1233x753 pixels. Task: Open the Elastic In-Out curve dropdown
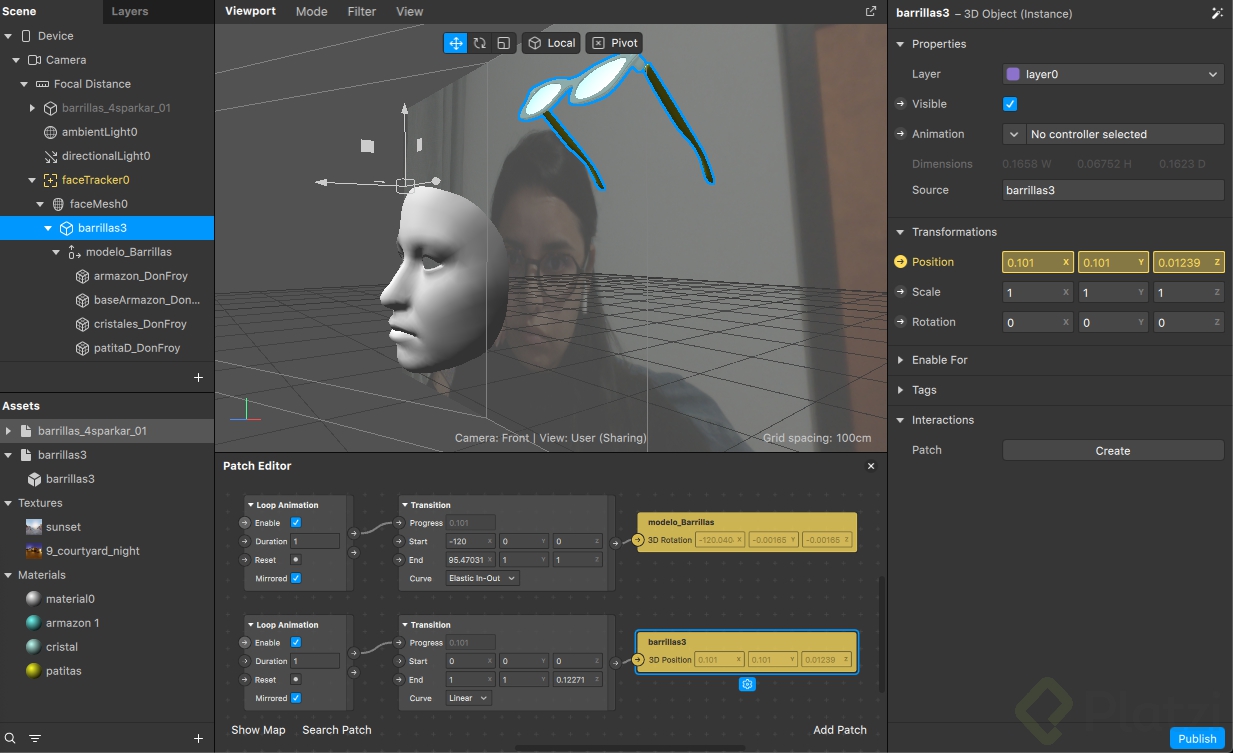click(482, 578)
